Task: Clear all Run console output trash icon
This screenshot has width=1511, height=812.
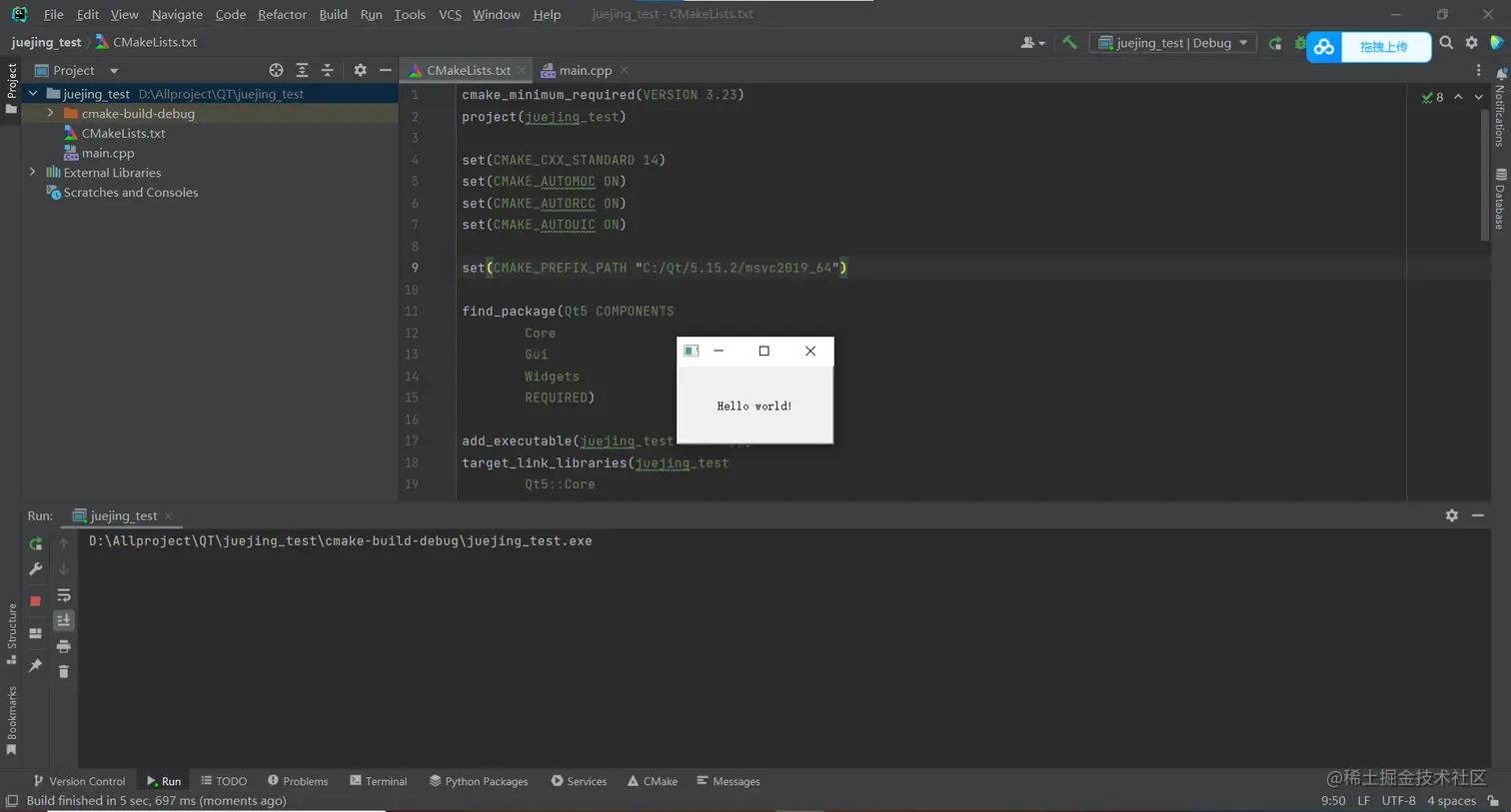Action: tap(64, 671)
